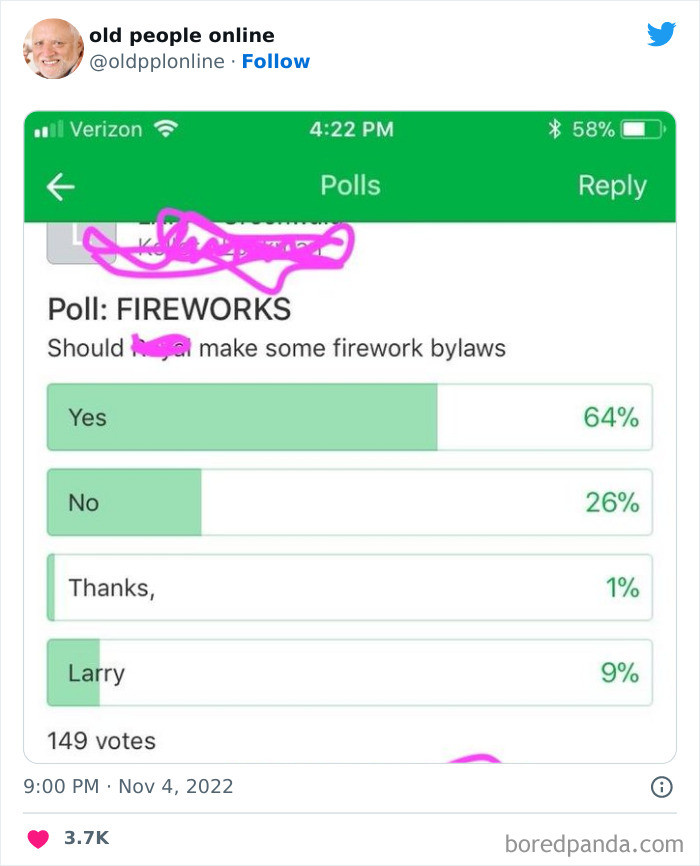The height and width of the screenshot is (866, 700).
Task: Follow the oldpplonline account
Action: point(276,61)
